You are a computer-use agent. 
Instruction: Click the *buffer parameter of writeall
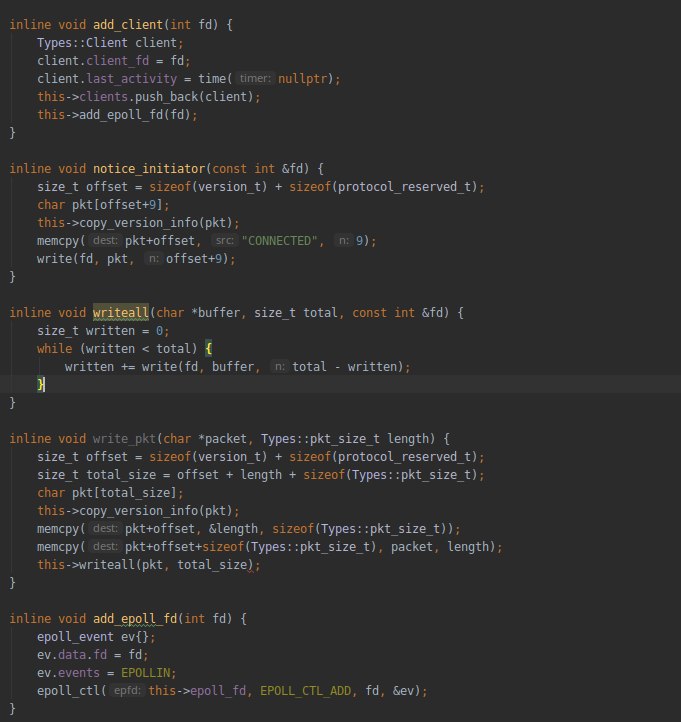(x=215, y=313)
